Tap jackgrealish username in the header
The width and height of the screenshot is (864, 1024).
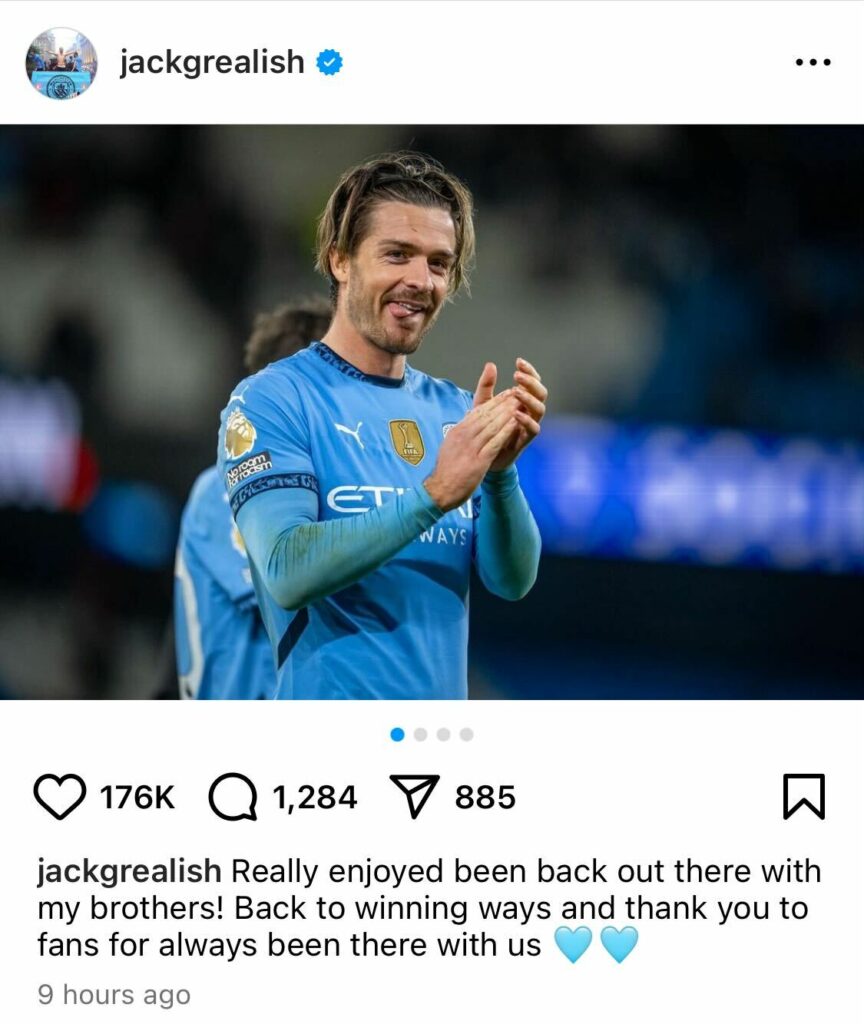point(212,63)
